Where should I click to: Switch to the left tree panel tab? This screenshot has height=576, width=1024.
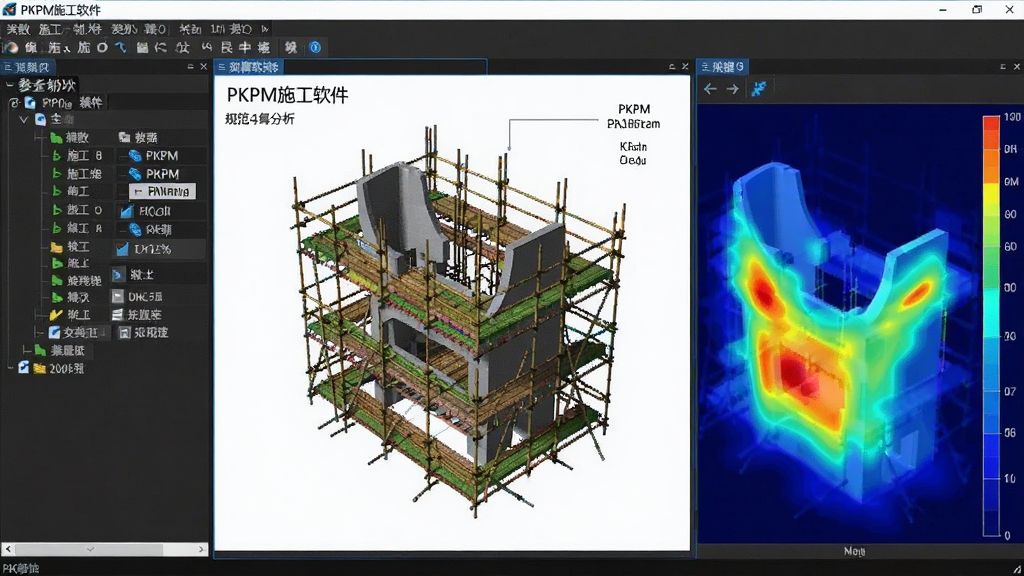(27, 67)
